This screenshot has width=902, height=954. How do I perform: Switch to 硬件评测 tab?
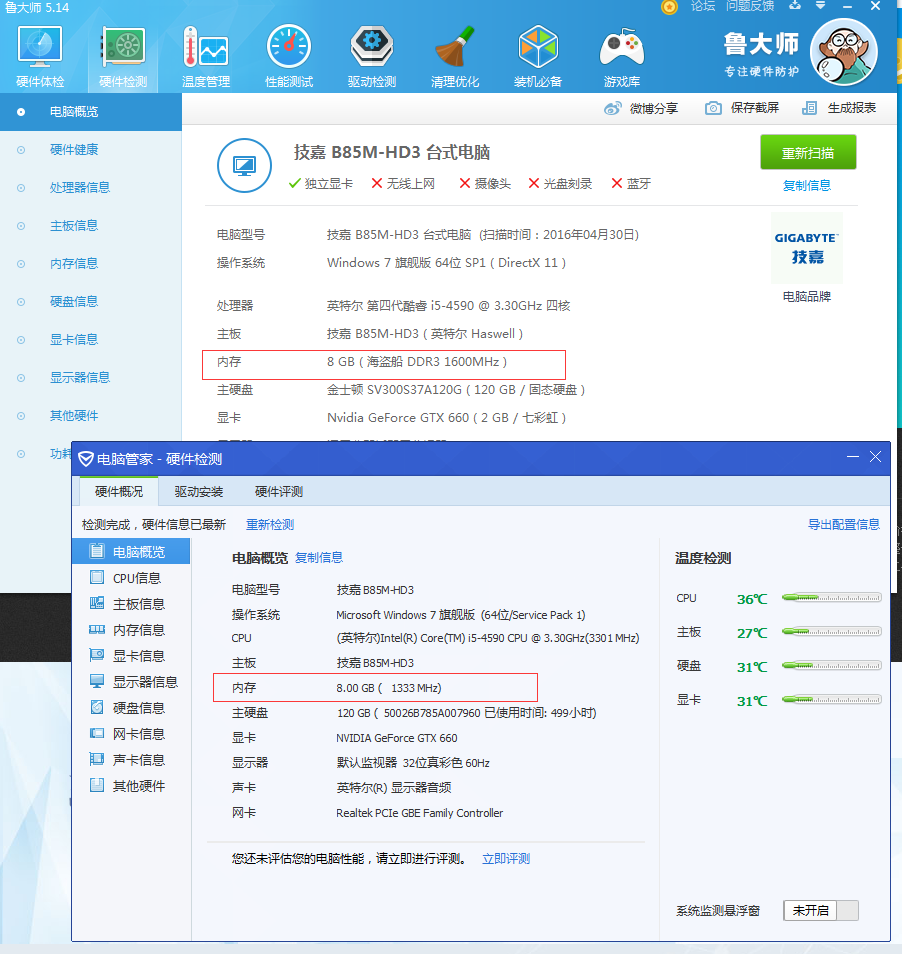point(279,492)
